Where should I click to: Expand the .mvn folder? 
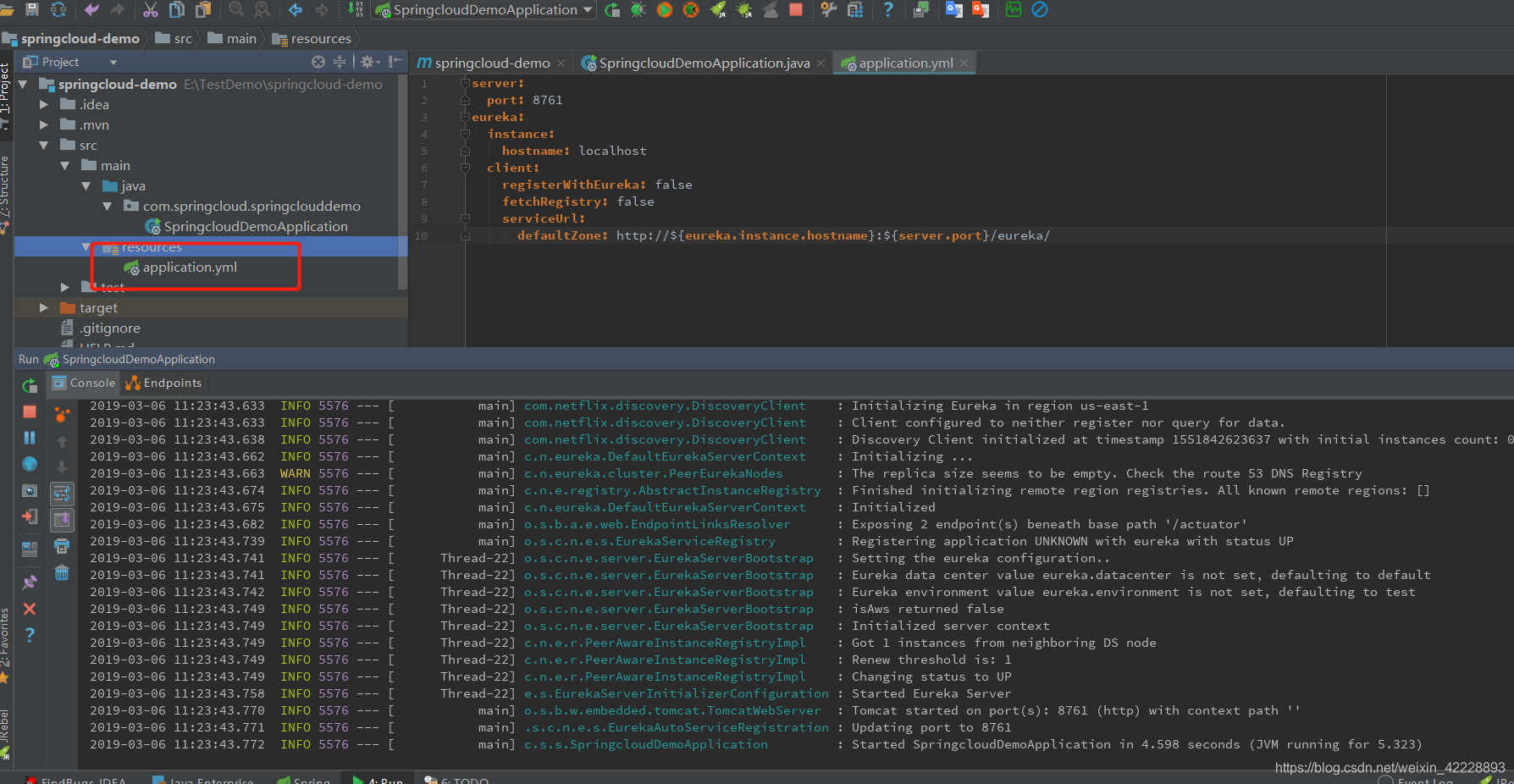point(44,125)
